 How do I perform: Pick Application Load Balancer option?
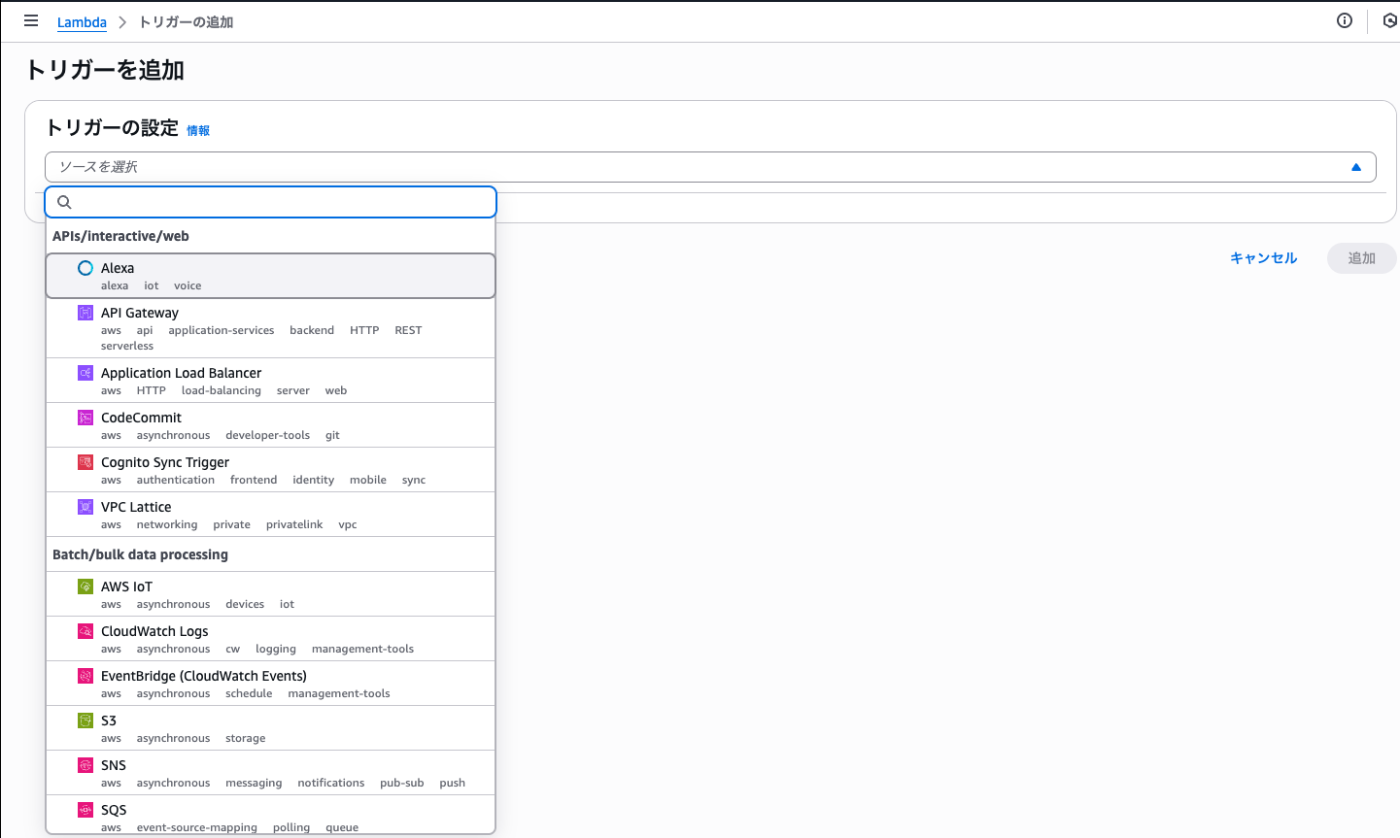click(271, 380)
